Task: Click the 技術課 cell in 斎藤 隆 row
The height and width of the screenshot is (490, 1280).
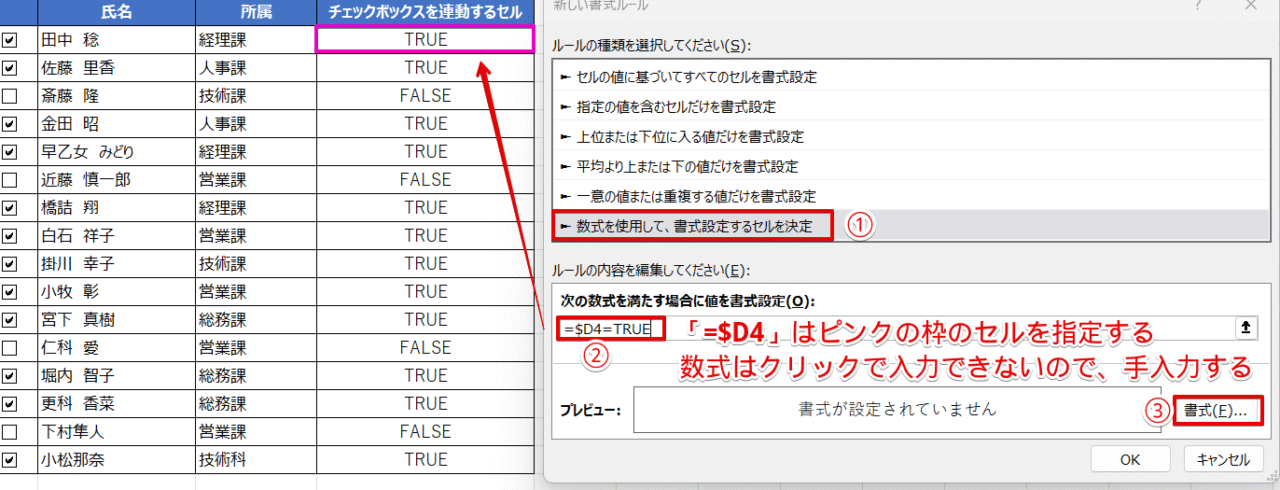Action: click(255, 97)
